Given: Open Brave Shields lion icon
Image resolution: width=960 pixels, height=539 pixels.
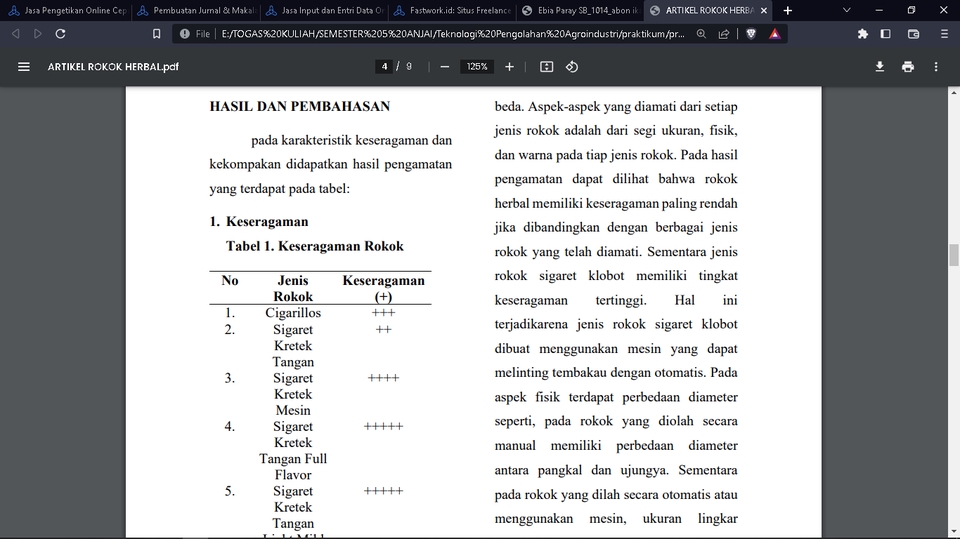Looking at the screenshot, I should pos(751,34).
